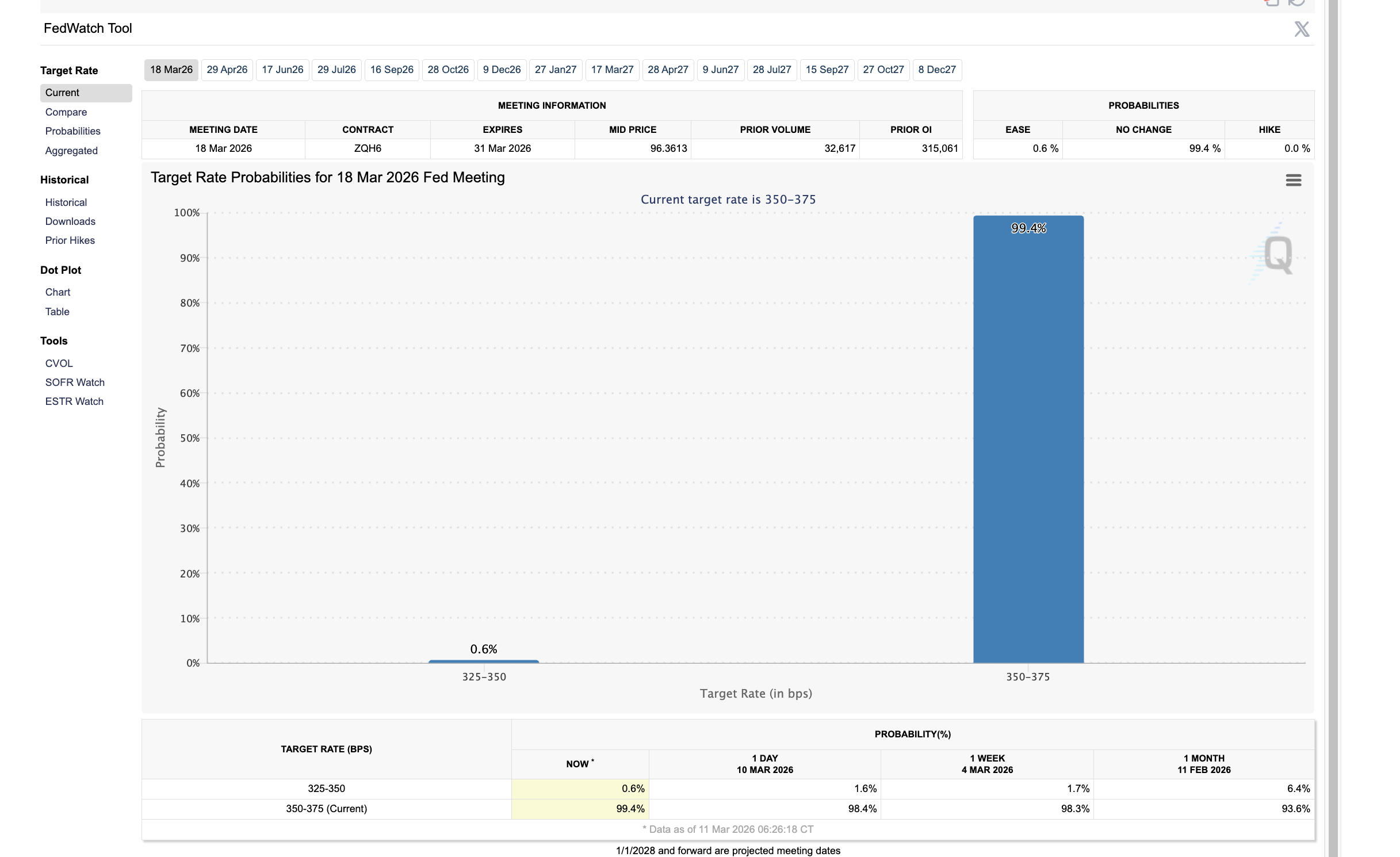The image size is (1400, 857).
Task: Select the 29 Apr26 meeting tab
Action: click(x=227, y=70)
